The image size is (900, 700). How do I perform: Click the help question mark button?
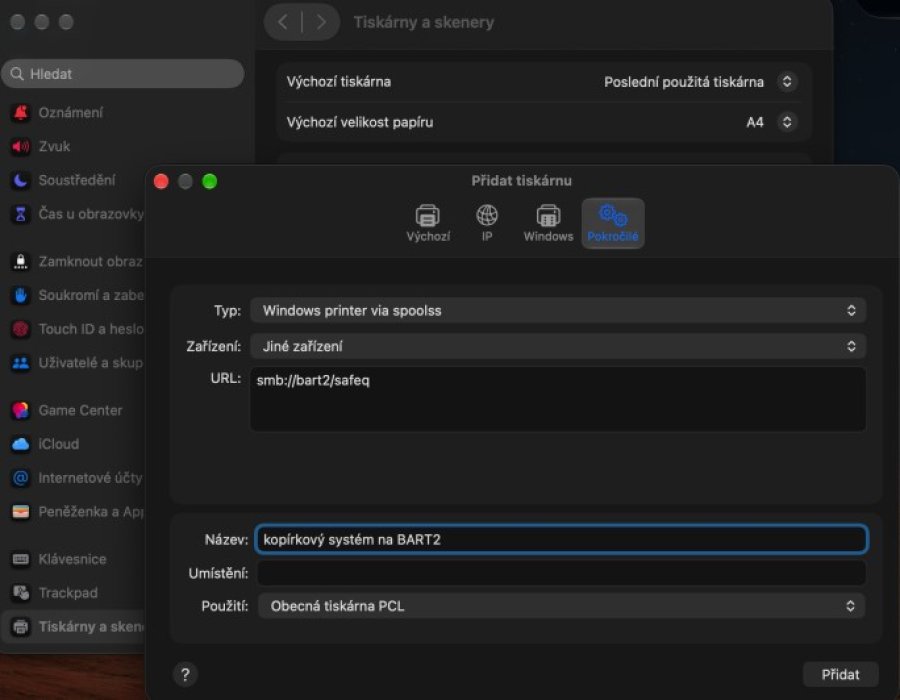185,674
